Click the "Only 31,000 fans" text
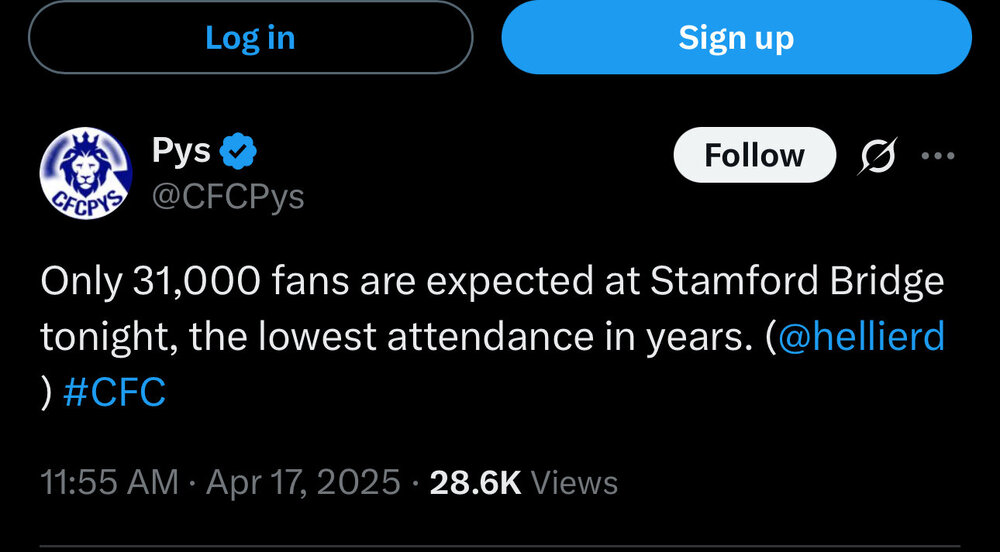This screenshot has width=1000, height=552. click(x=195, y=281)
